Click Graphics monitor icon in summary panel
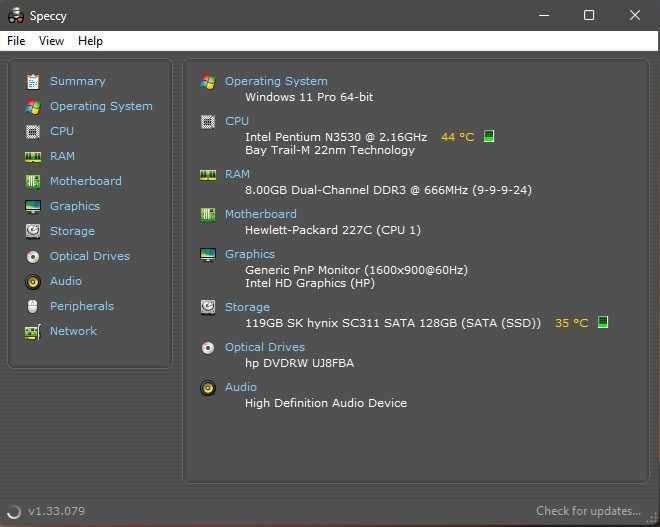Image resolution: width=660 pixels, height=527 pixels. click(x=208, y=255)
